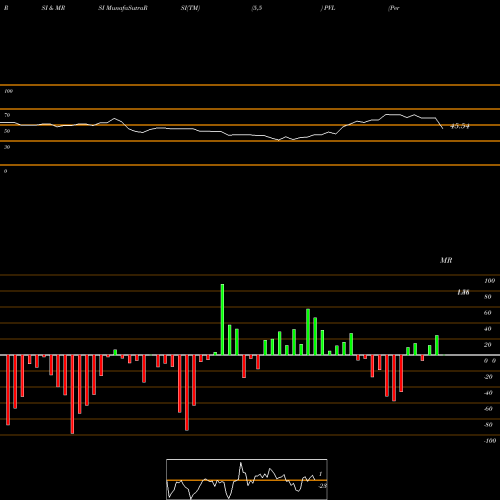Click the RSI axis label 50

7,131
